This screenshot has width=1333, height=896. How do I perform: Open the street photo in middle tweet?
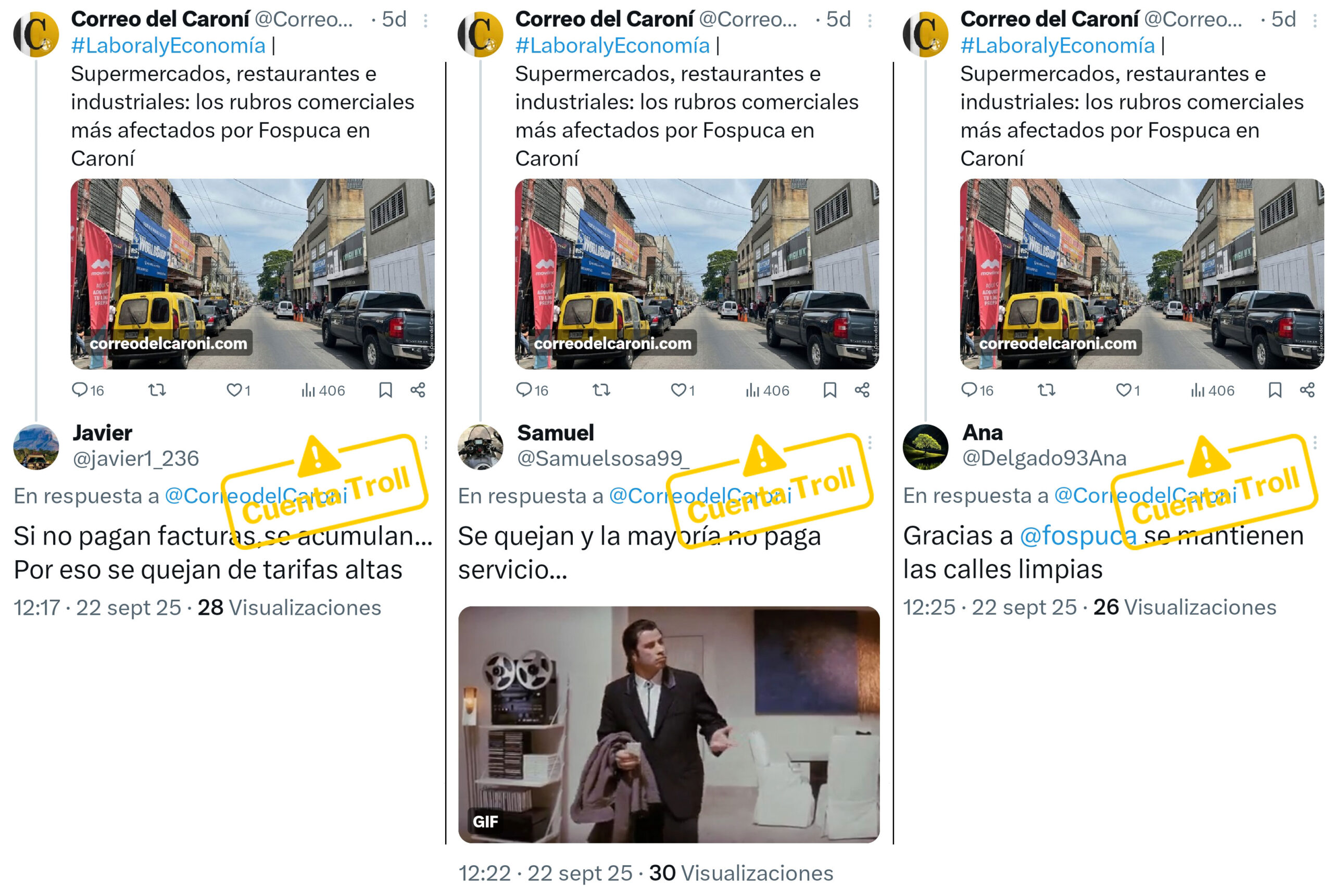pos(697,274)
